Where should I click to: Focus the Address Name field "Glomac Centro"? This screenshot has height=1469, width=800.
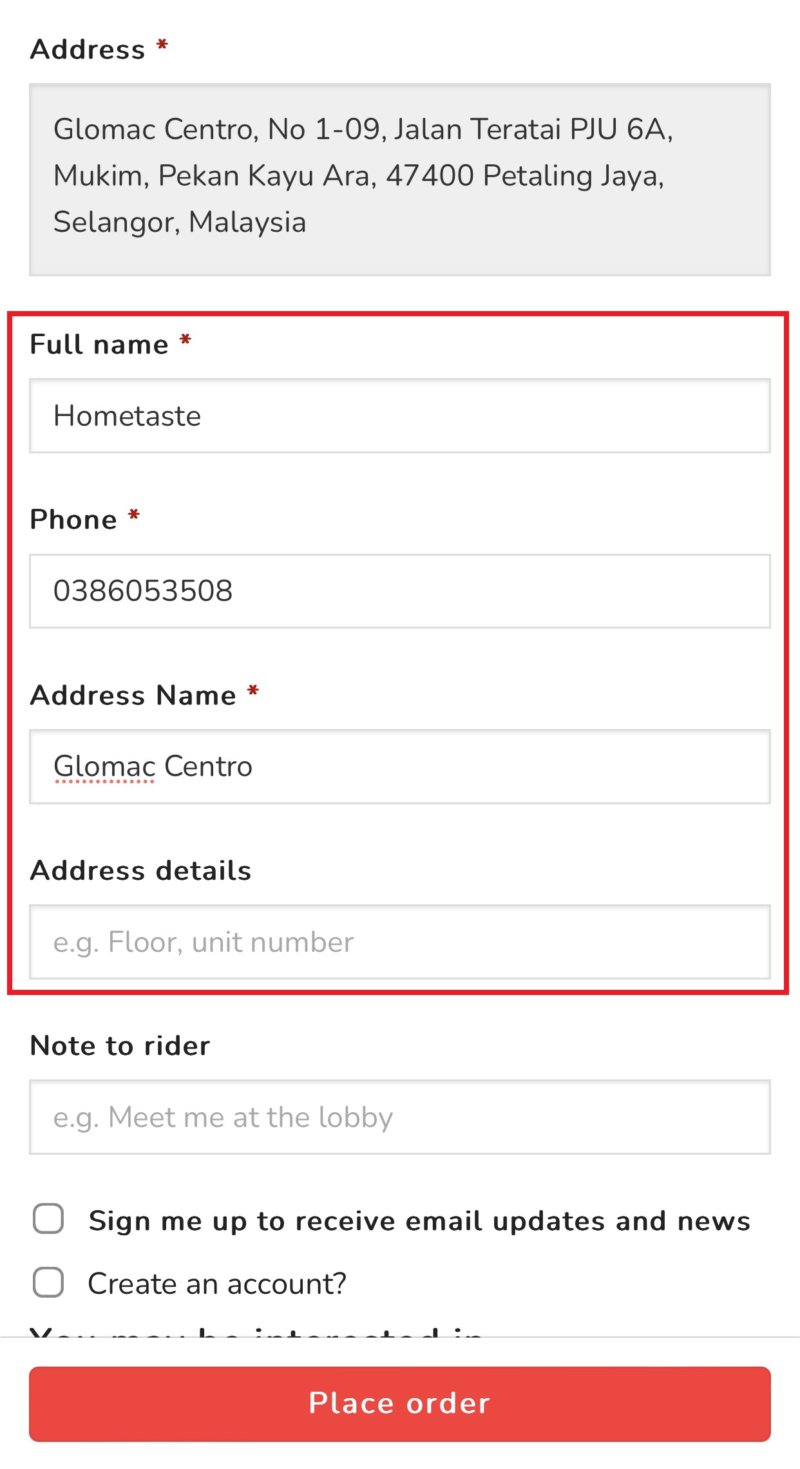pyautogui.click(x=399, y=766)
